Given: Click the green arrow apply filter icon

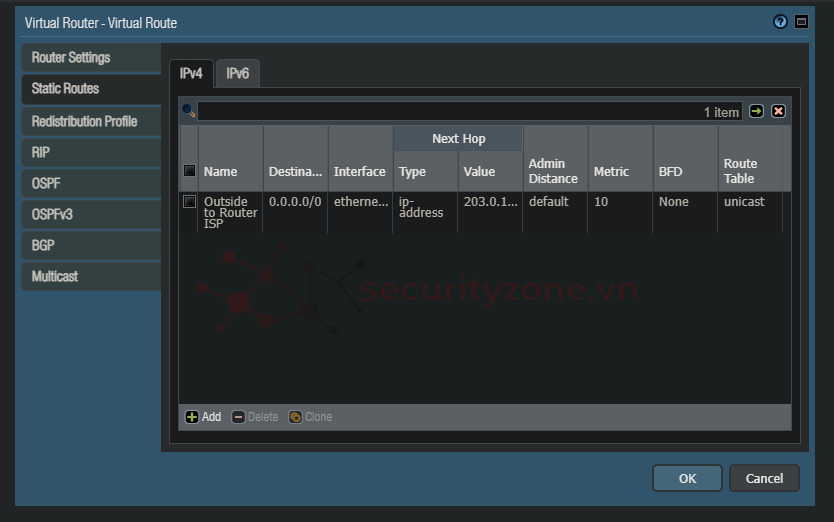Looking at the screenshot, I should click(756, 111).
